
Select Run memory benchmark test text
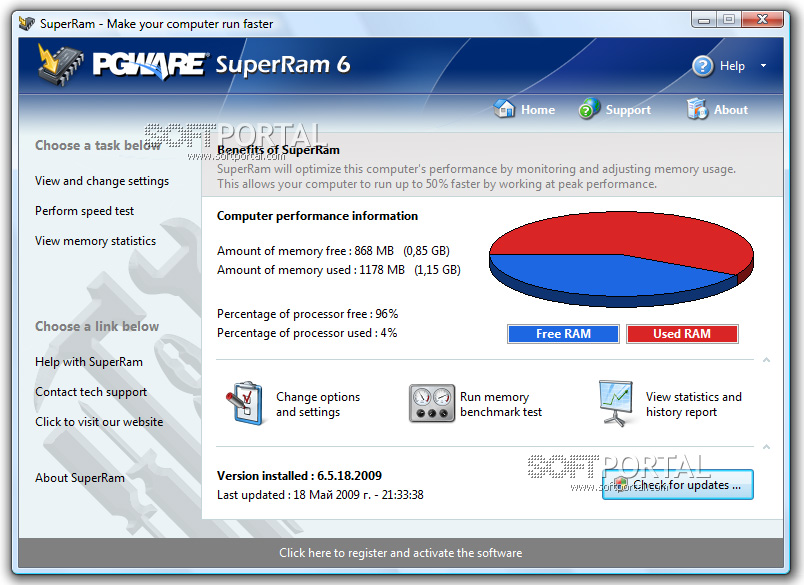[501, 404]
